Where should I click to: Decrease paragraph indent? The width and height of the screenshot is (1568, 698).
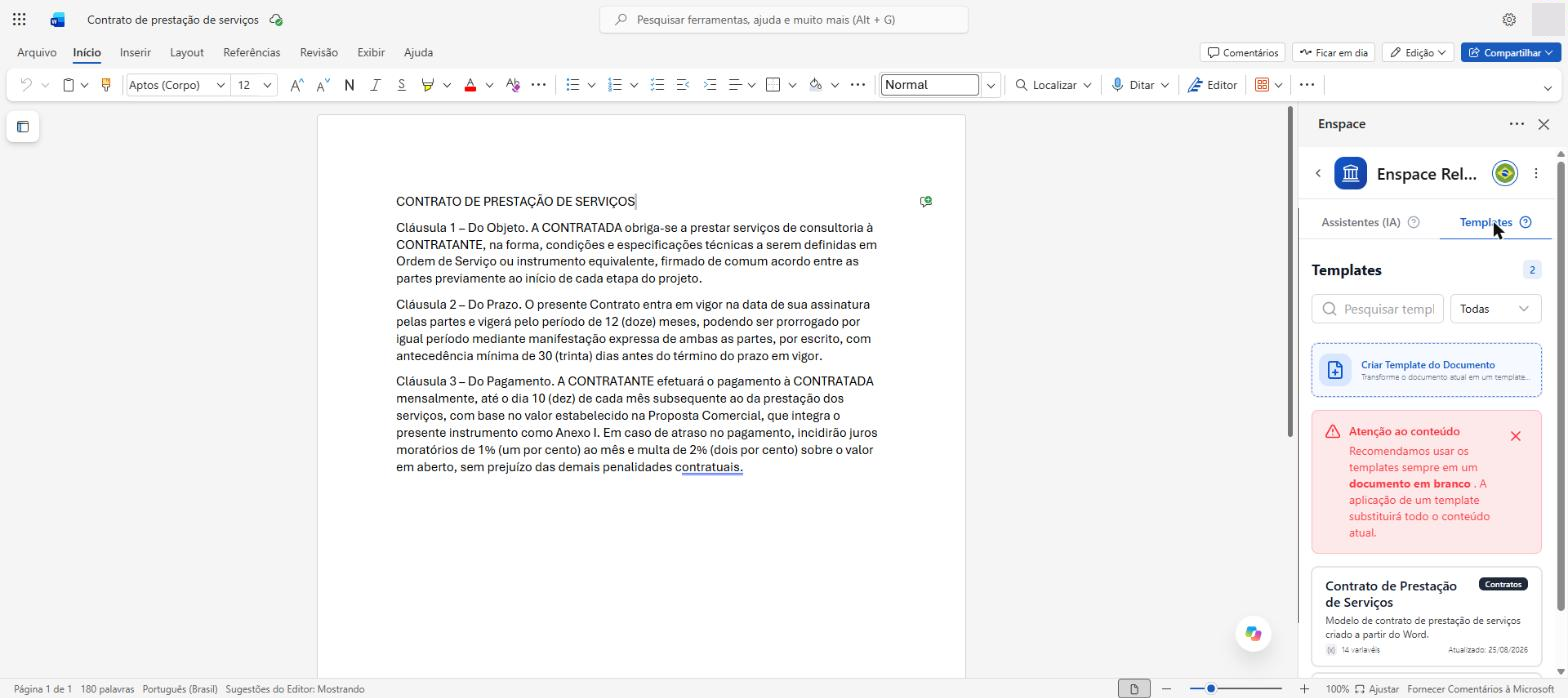coord(683,85)
